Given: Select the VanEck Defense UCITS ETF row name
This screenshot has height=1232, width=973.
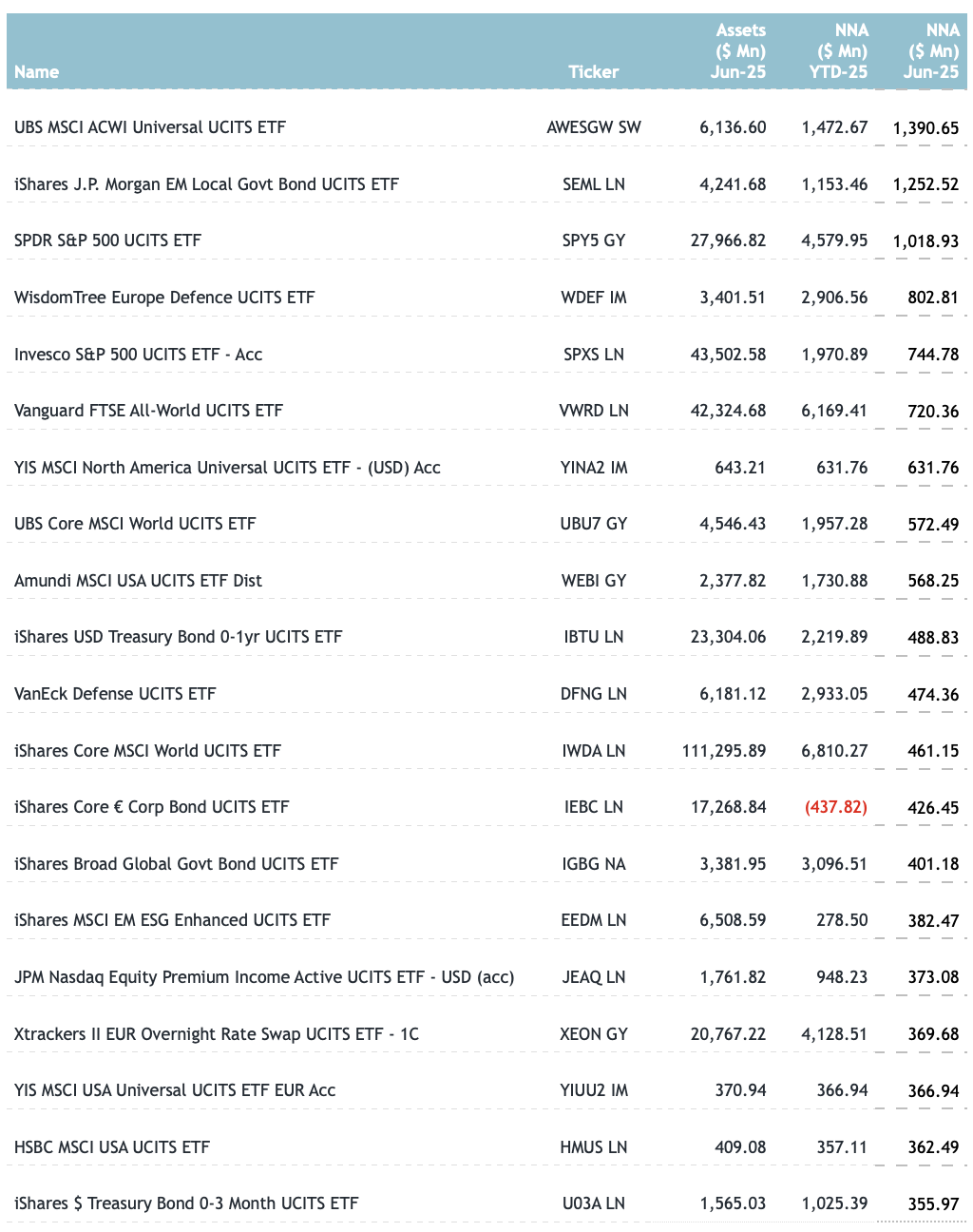Looking at the screenshot, I should [x=115, y=694].
